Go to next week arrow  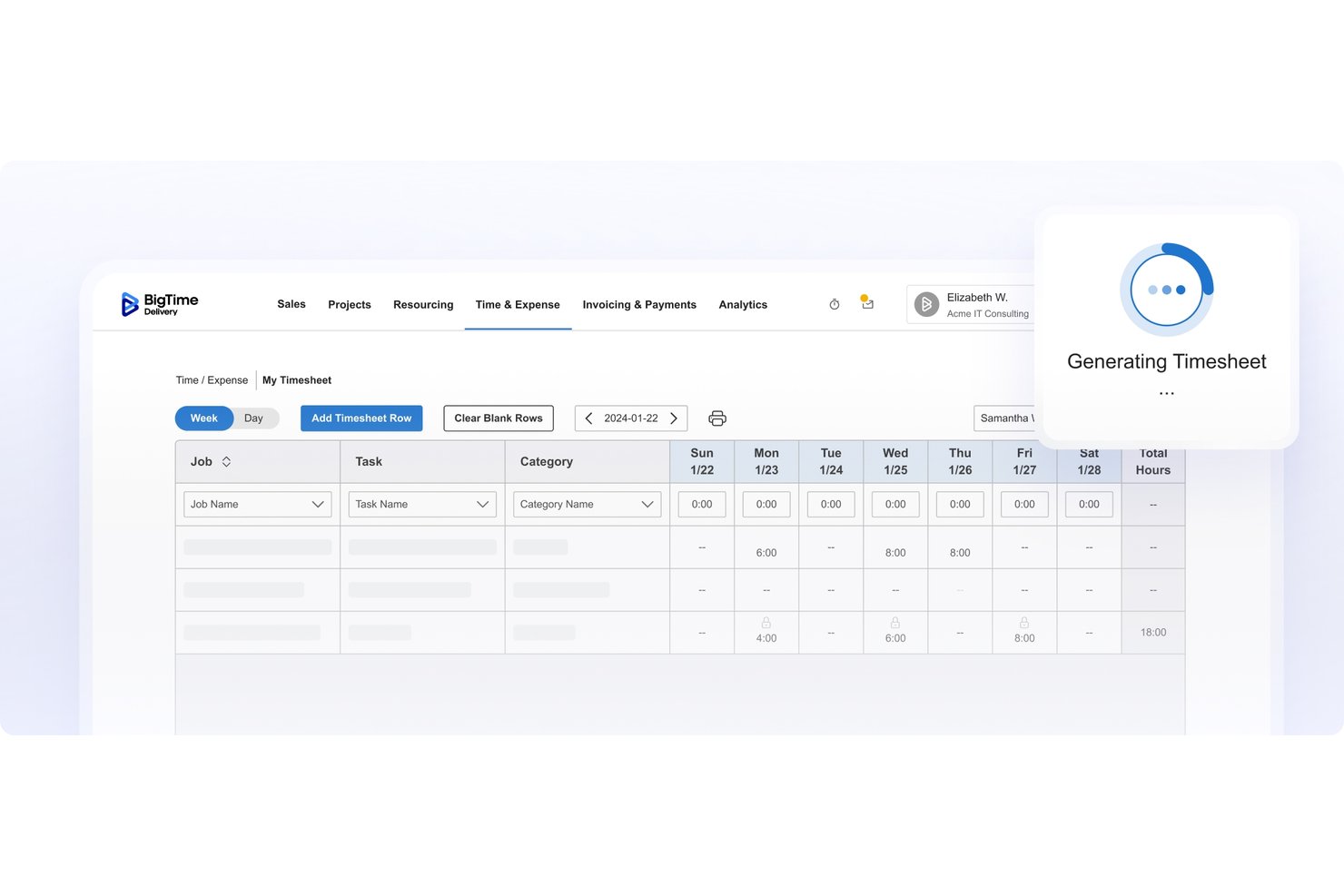click(674, 418)
